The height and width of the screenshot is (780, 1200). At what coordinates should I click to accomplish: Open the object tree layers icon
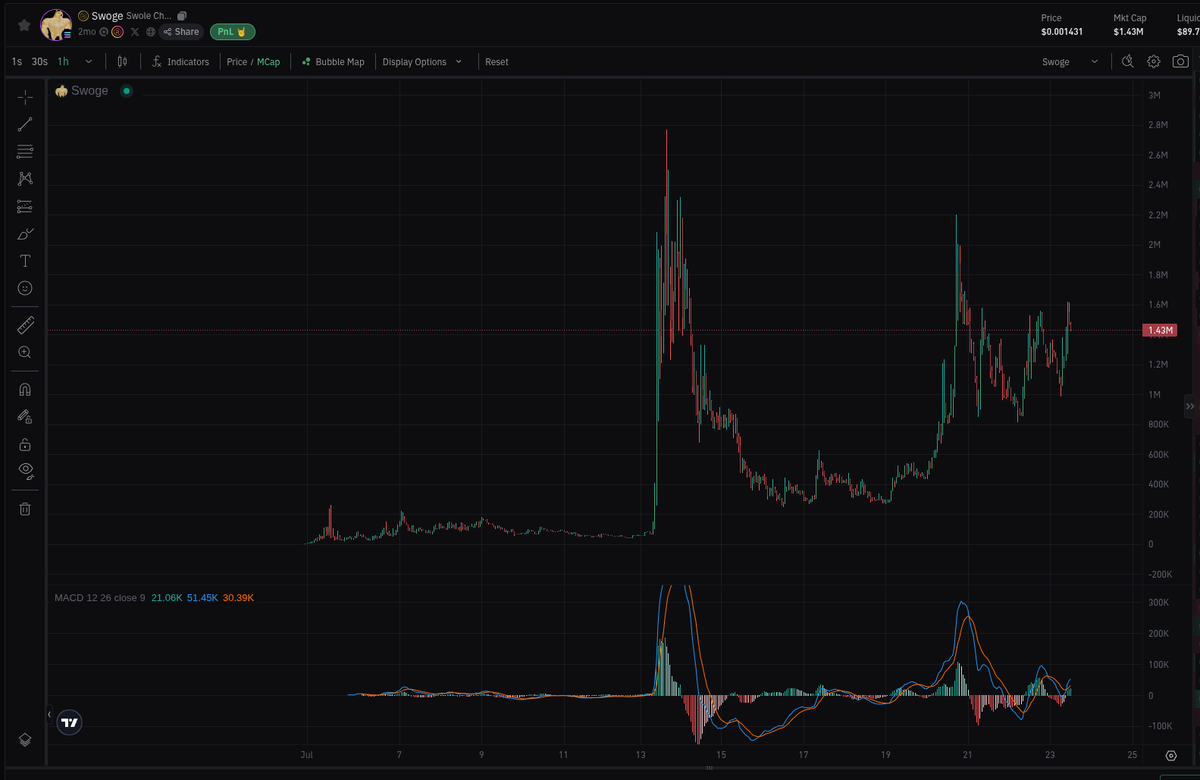[x=26, y=739]
